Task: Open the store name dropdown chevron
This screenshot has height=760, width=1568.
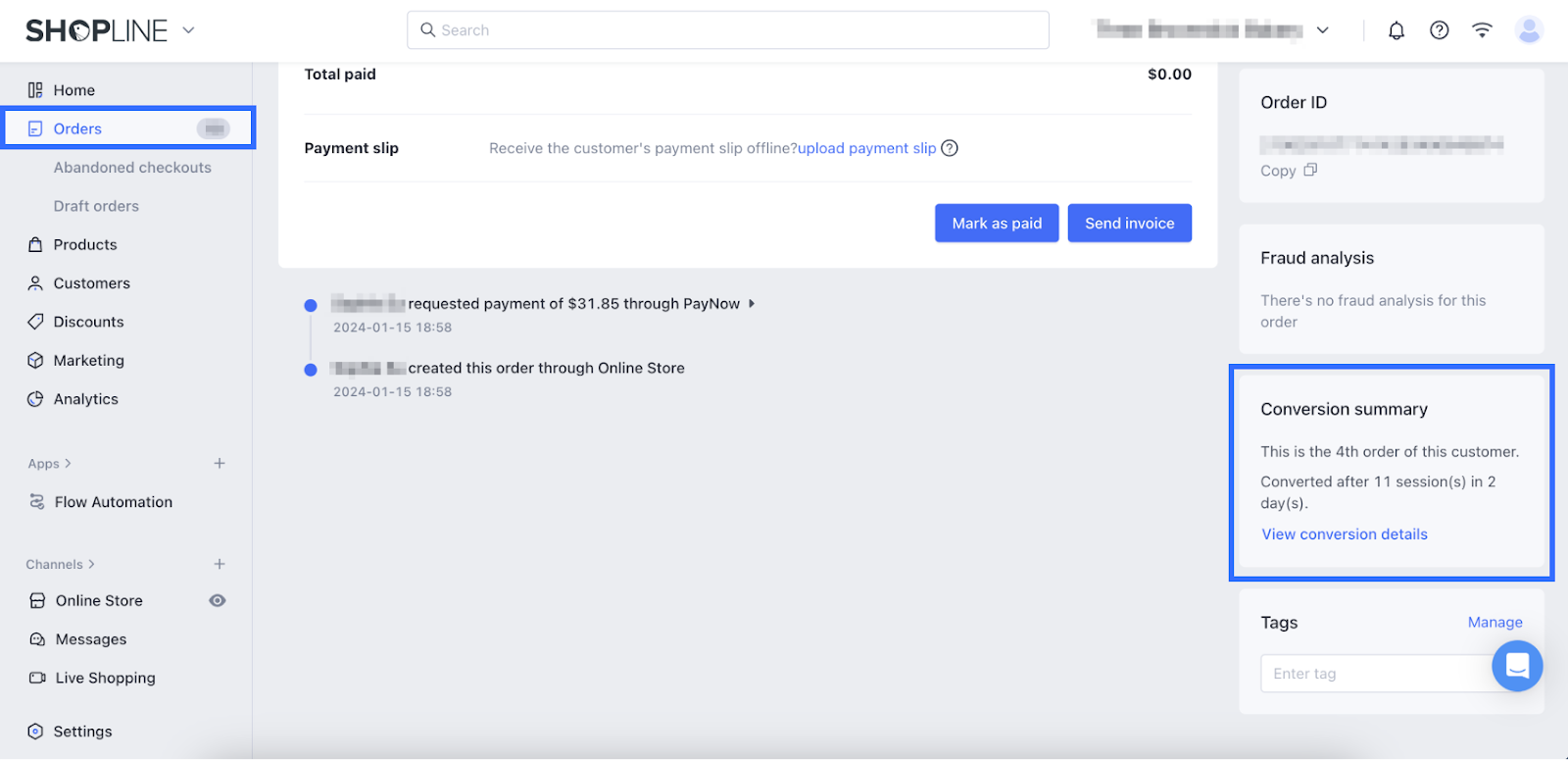Action: point(1322,30)
